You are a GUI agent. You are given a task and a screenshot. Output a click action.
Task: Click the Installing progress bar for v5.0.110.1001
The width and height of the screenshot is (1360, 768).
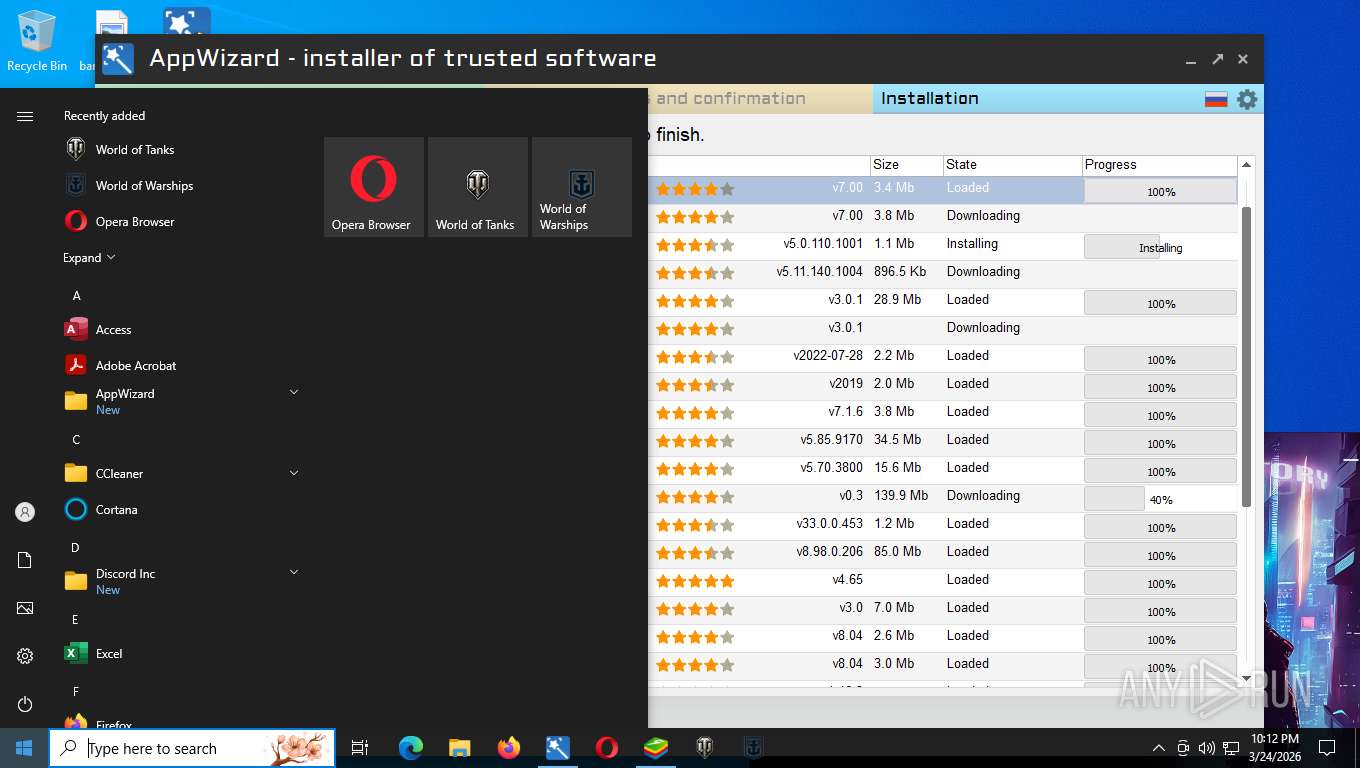coord(1160,247)
